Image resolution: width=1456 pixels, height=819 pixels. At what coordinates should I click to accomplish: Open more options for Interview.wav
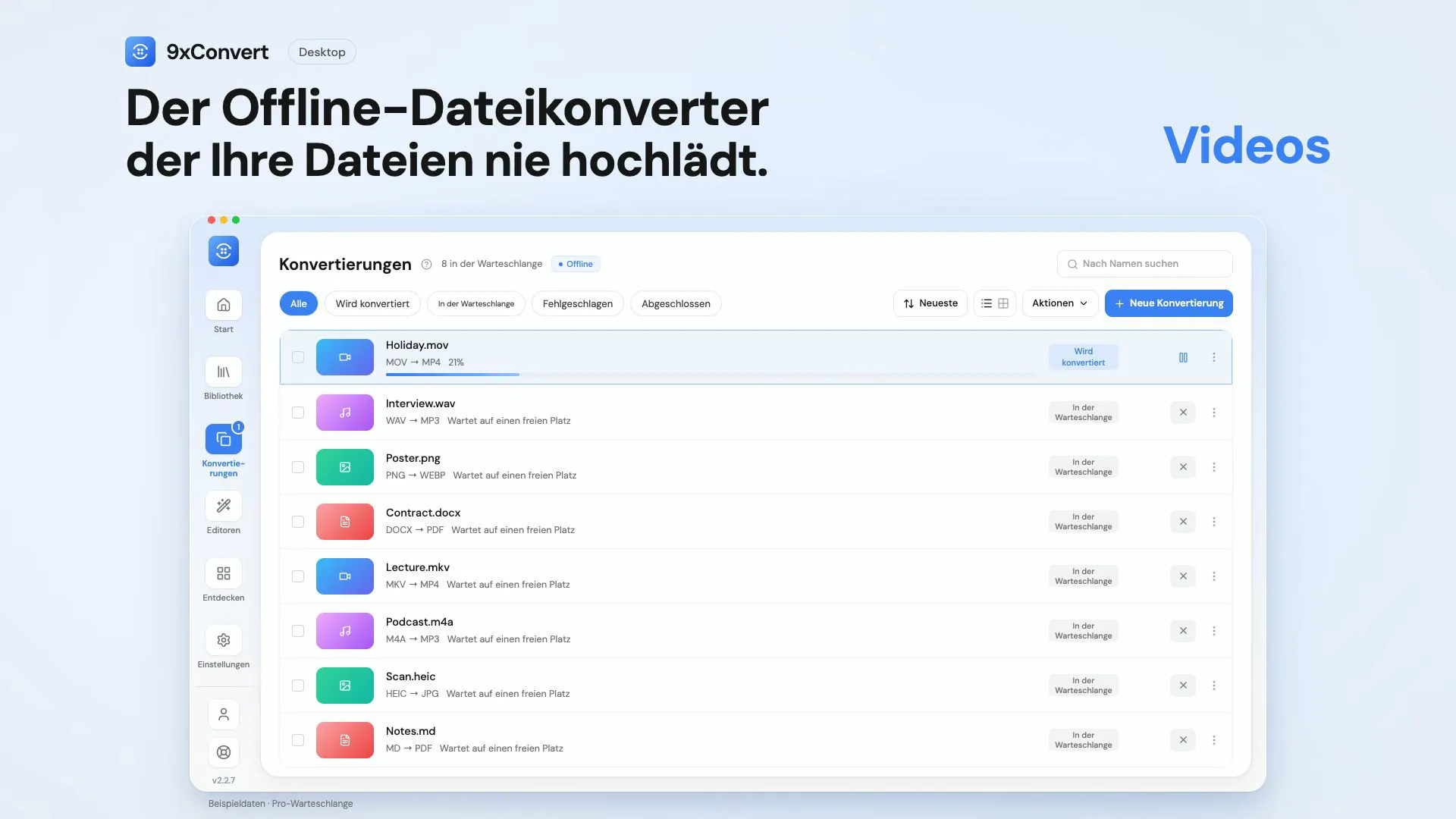[x=1214, y=413]
